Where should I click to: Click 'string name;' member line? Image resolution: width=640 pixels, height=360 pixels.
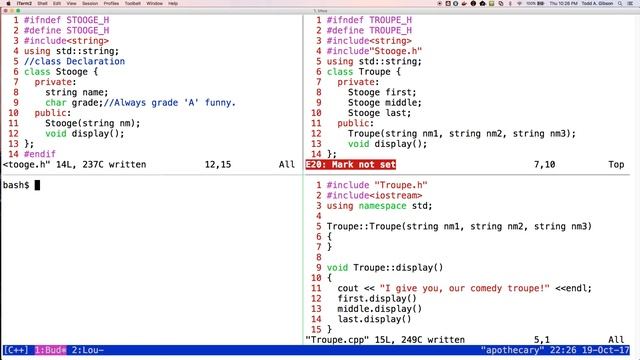coord(77,92)
